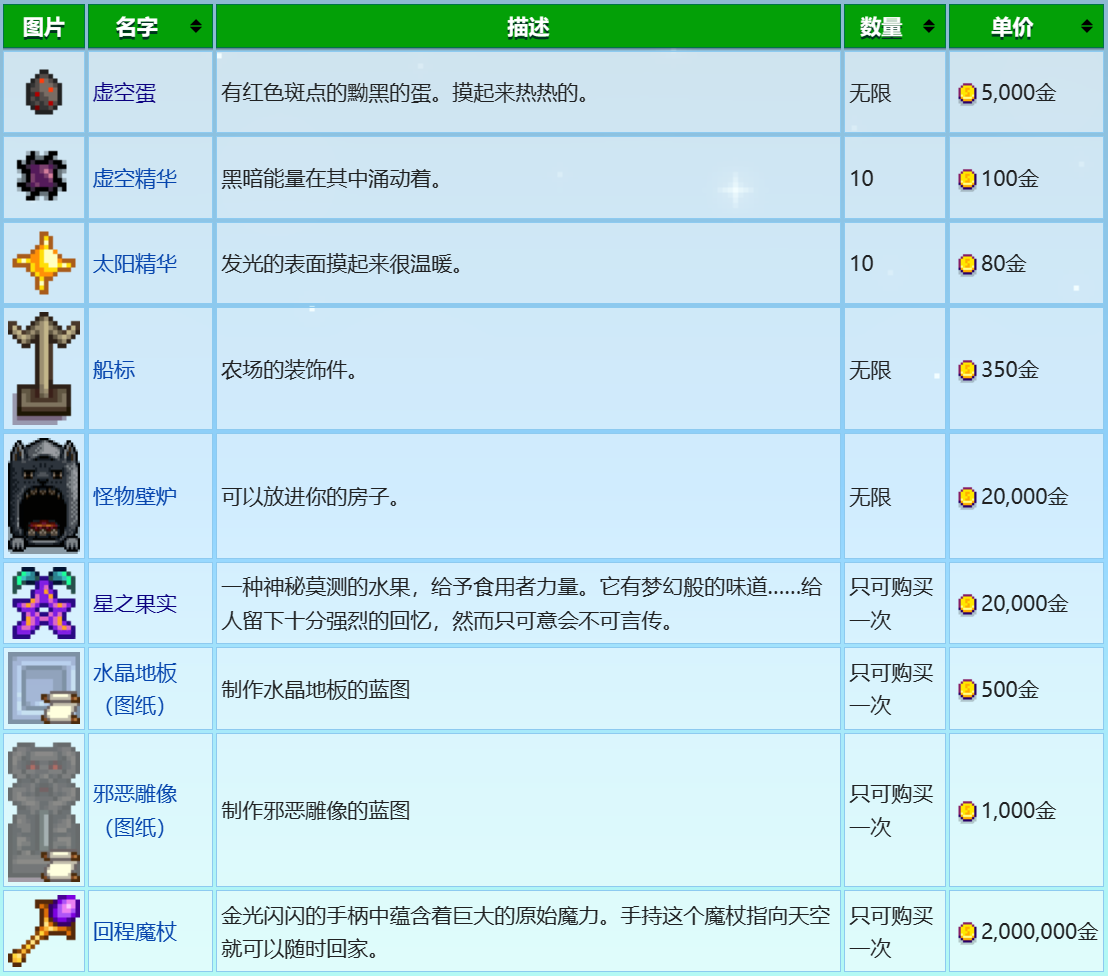Click the Crystal Floor blueprint (水晶地板) image
This screenshot has width=1108, height=976.
point(43,688)
